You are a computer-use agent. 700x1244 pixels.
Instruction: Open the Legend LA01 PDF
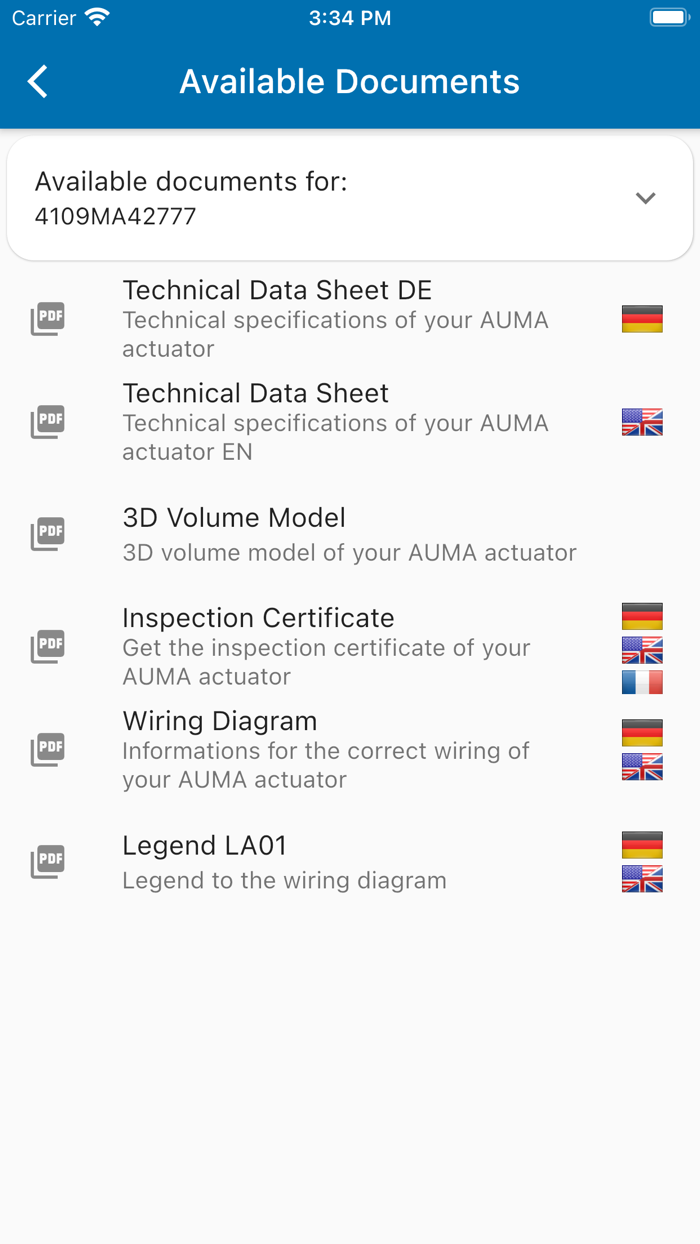(x=204, y=845)
